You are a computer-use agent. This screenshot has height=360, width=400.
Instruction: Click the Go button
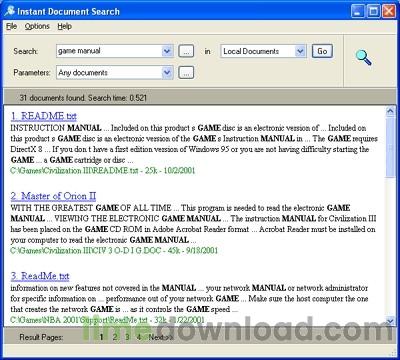(x=322, y=51)
